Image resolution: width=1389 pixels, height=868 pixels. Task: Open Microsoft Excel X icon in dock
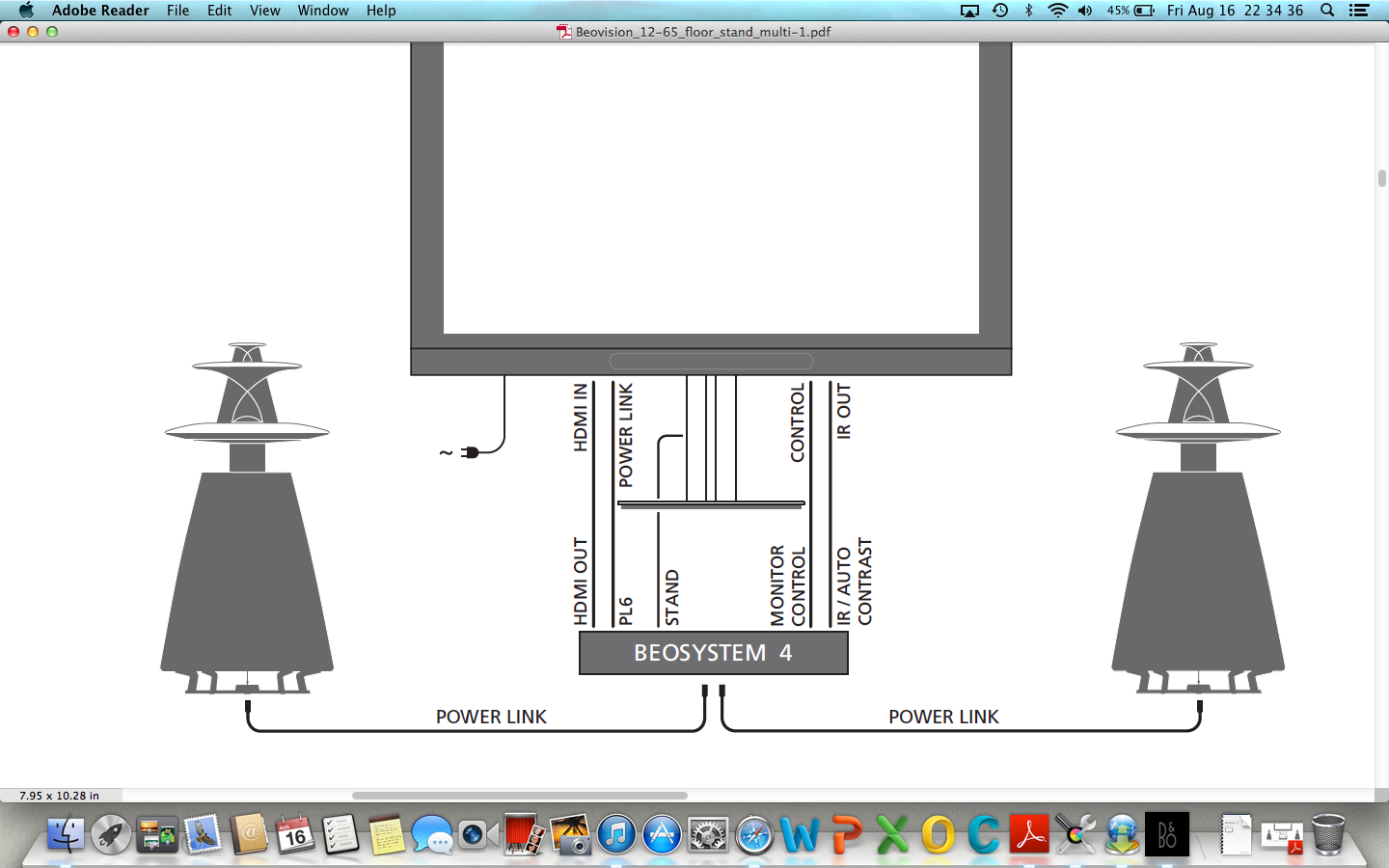(x=892, y=834)
